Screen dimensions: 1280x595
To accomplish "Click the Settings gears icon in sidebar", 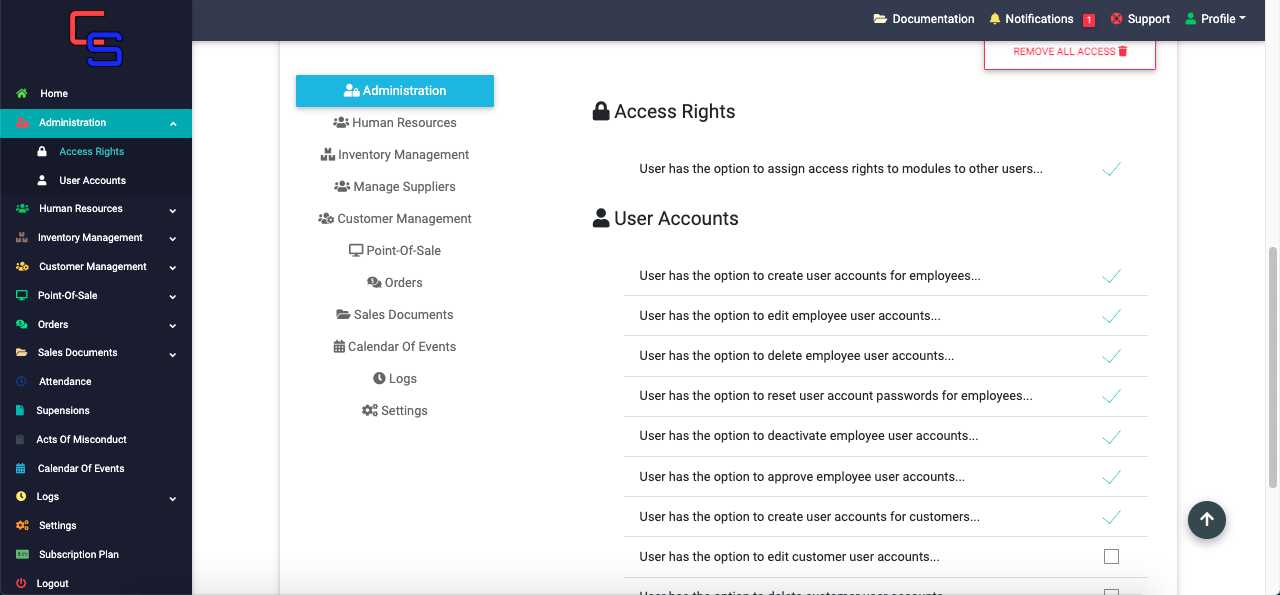I will coord(22,526).
